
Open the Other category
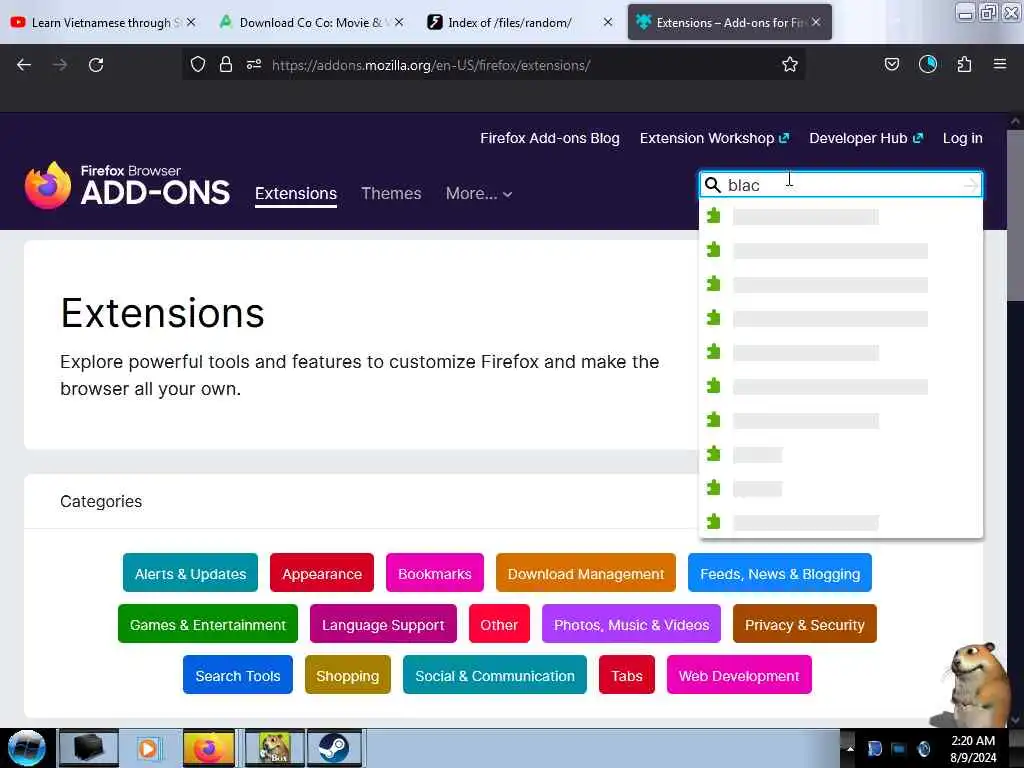pos(499,624)
